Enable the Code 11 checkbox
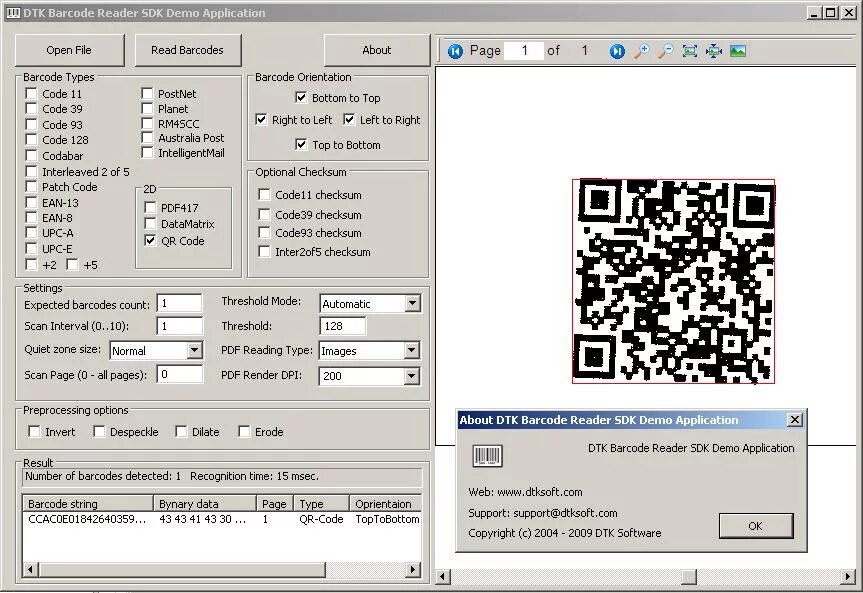 coord(31,94)
